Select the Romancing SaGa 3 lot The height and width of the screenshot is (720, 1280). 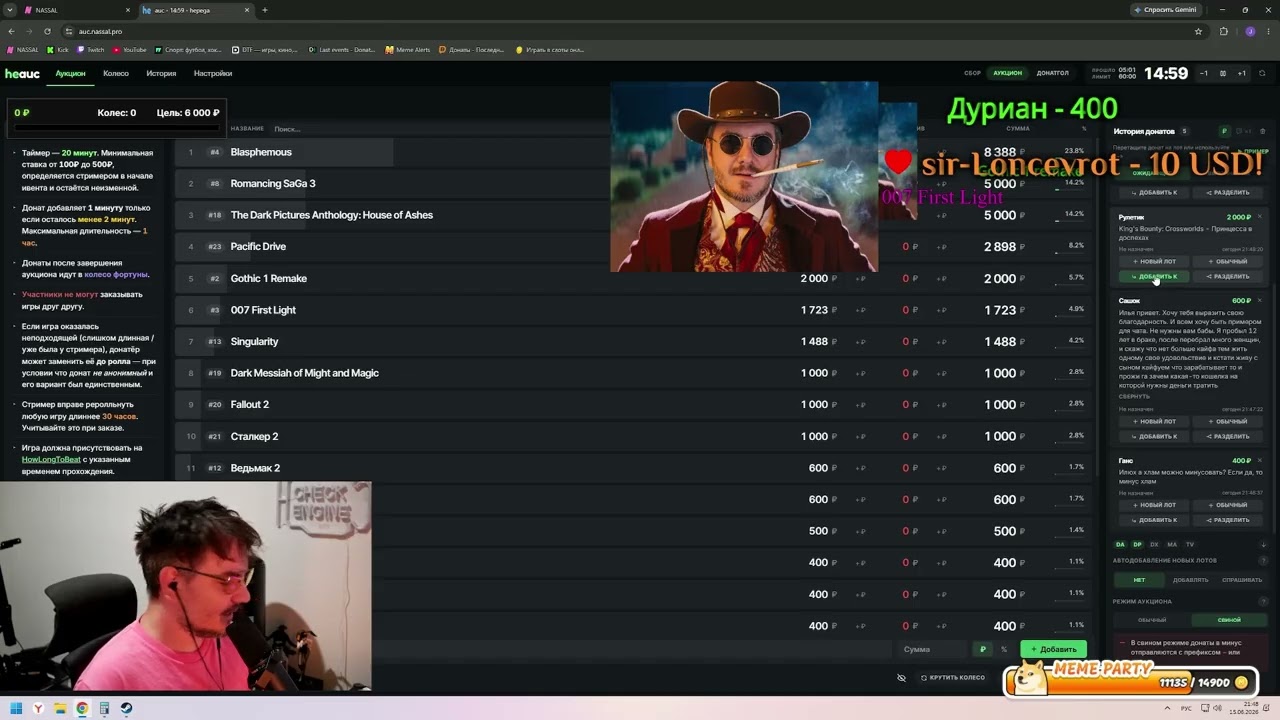coord(273,184)
